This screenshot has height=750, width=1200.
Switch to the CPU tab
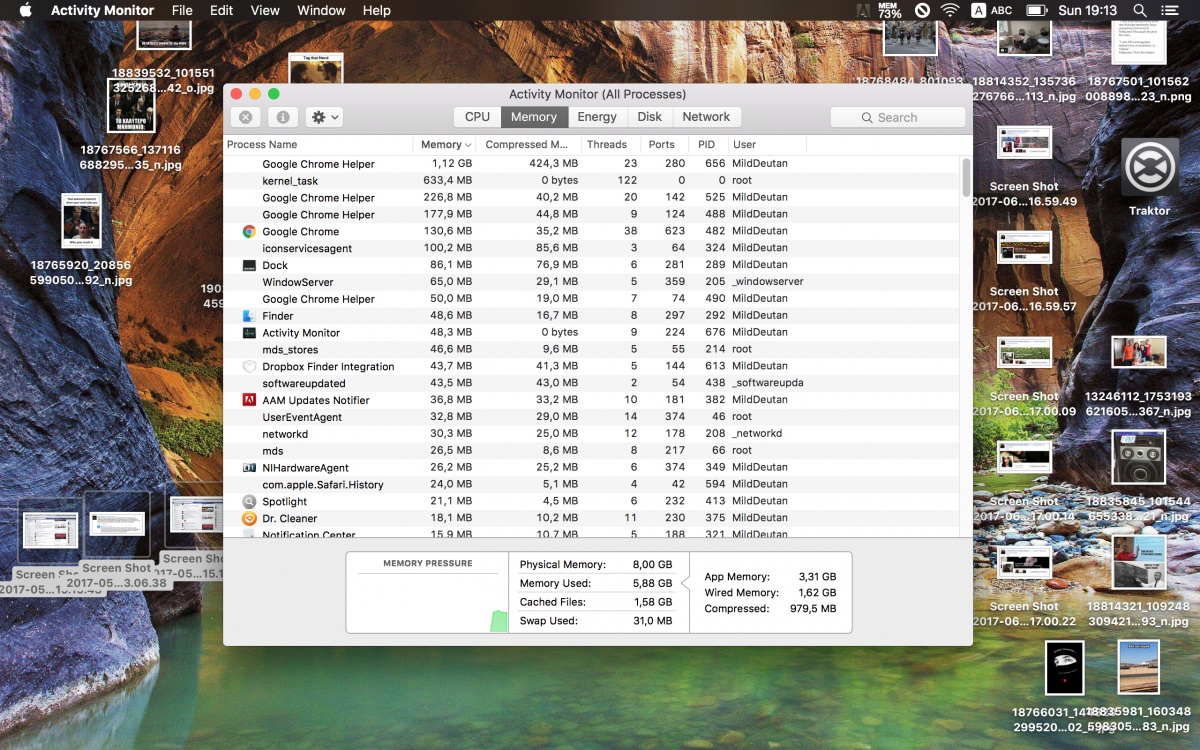[477, 117]
